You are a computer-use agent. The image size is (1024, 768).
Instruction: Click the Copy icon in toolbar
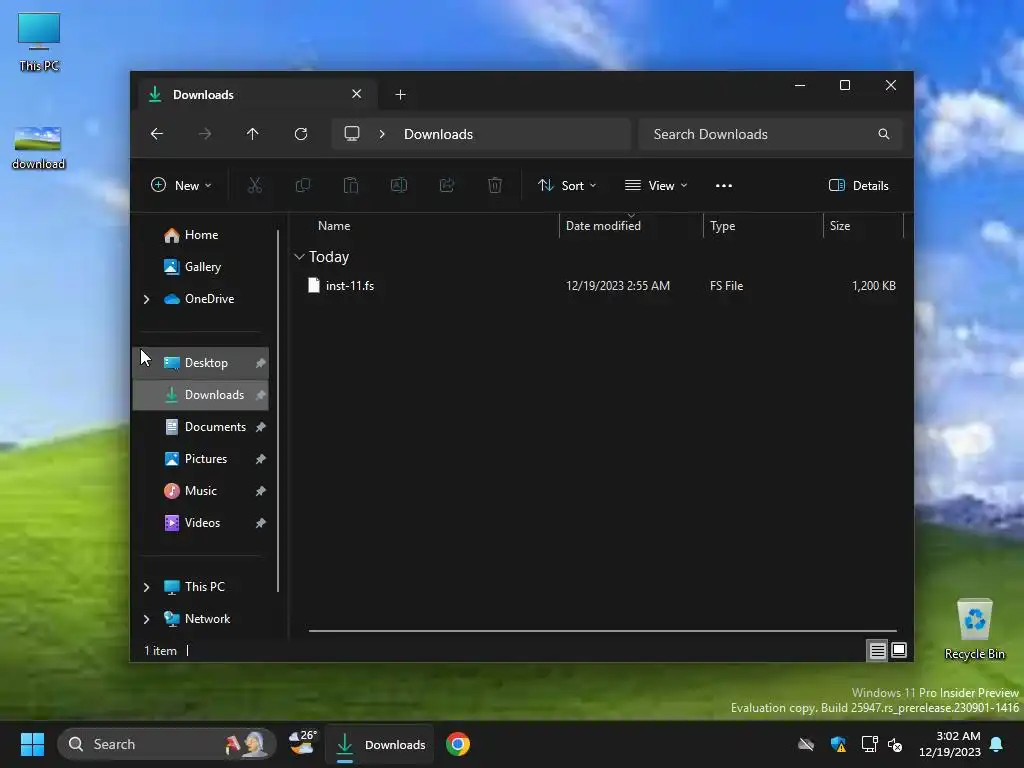click(303, 185)
